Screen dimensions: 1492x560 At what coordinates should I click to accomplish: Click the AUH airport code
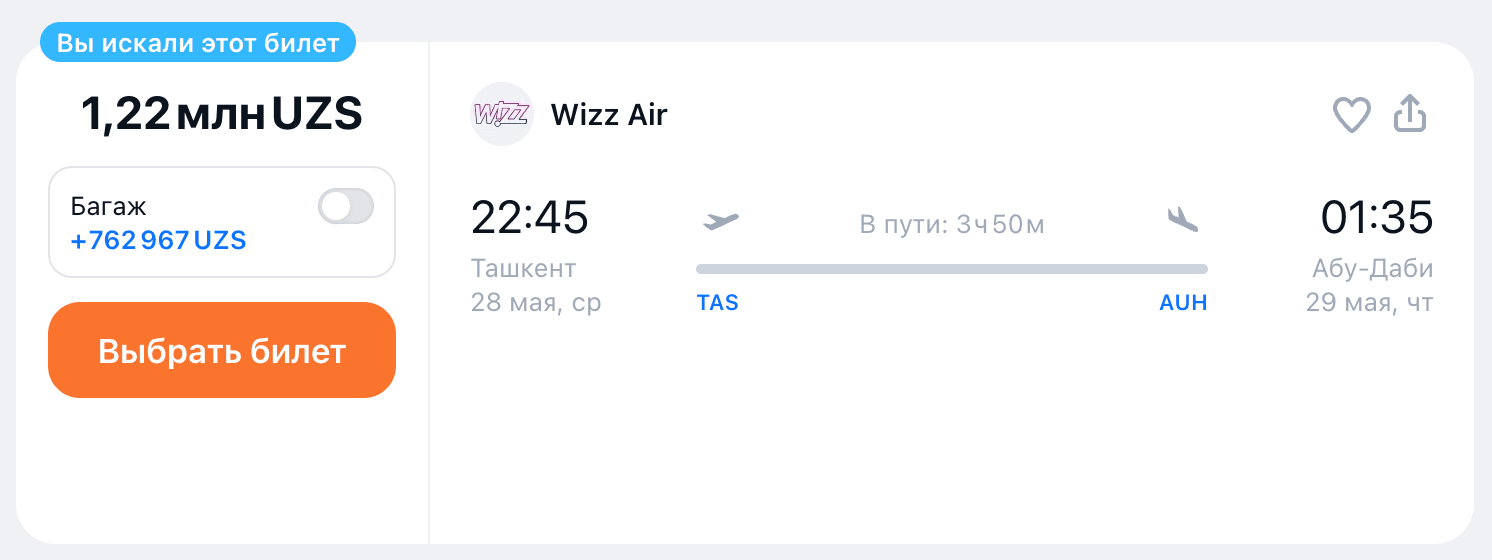coord(1183,303)
